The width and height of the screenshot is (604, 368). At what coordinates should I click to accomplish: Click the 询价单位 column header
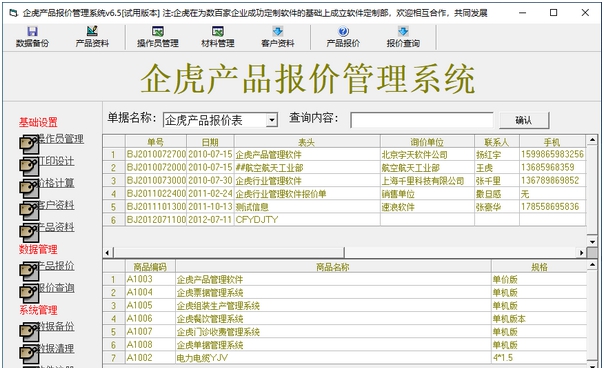tap(427, 142)
